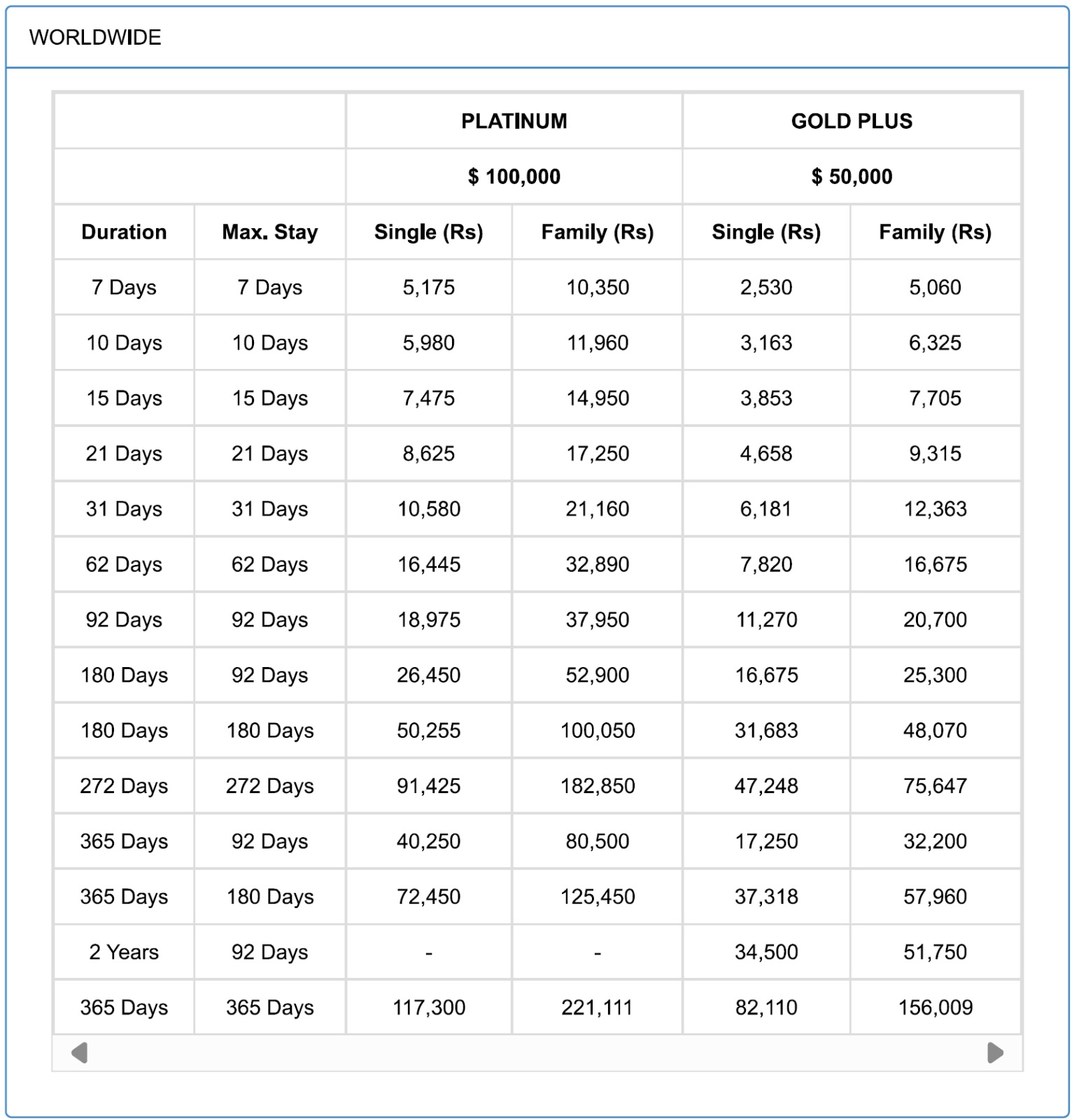Select the $ 100,000 coverage header cell
The width and height of the screenshot is (1072, 1120).
tap(514, 176)
